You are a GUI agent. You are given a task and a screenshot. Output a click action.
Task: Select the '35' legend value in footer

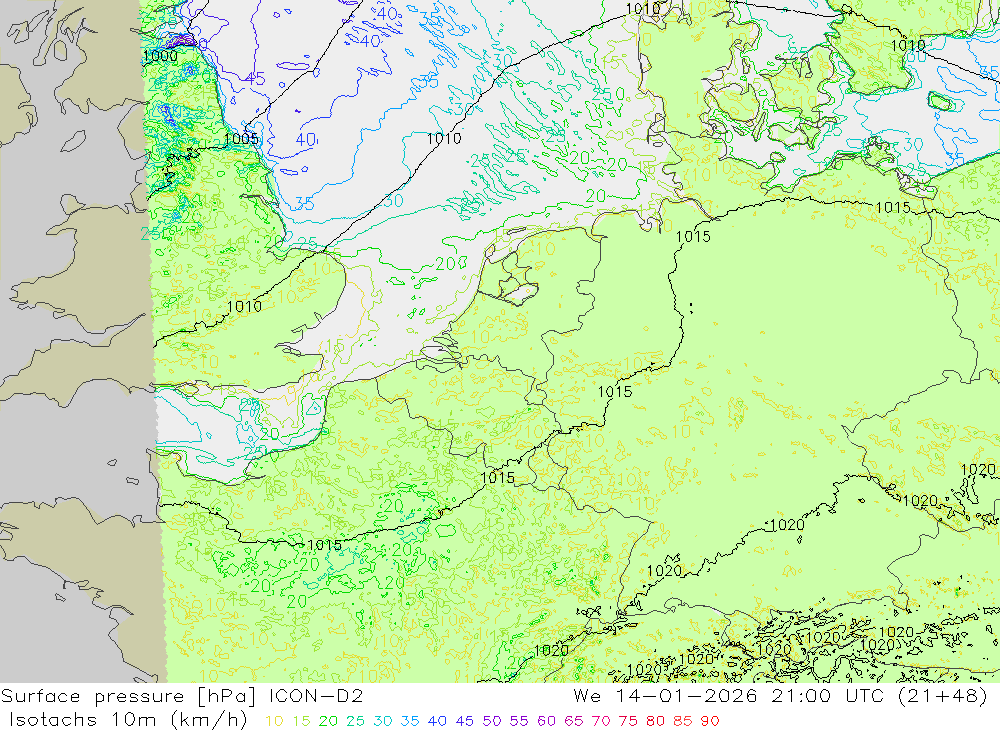pyautogui.click(x=409, y=721)
